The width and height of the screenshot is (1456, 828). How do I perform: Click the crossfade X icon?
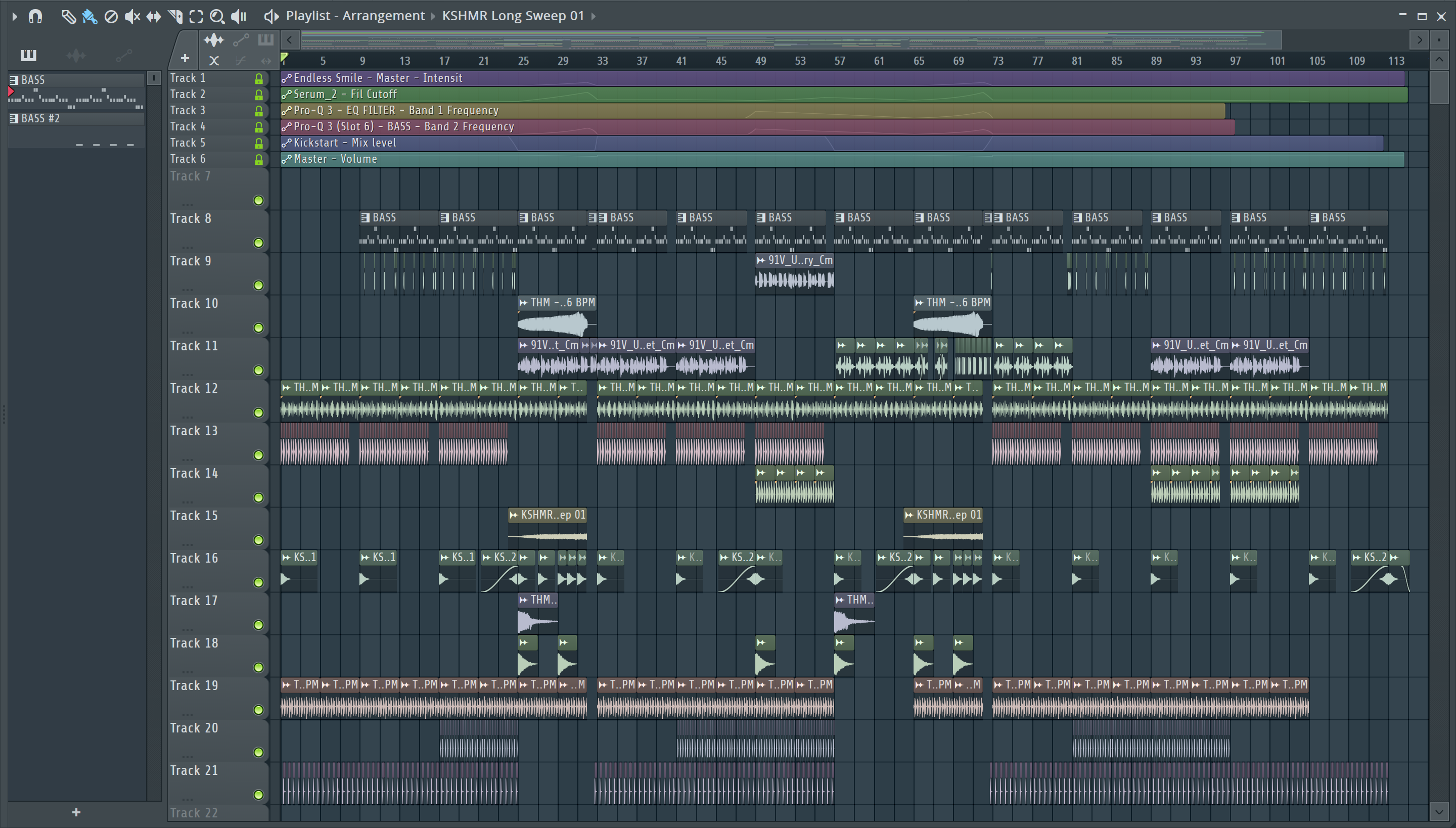(x=214, y=60)
